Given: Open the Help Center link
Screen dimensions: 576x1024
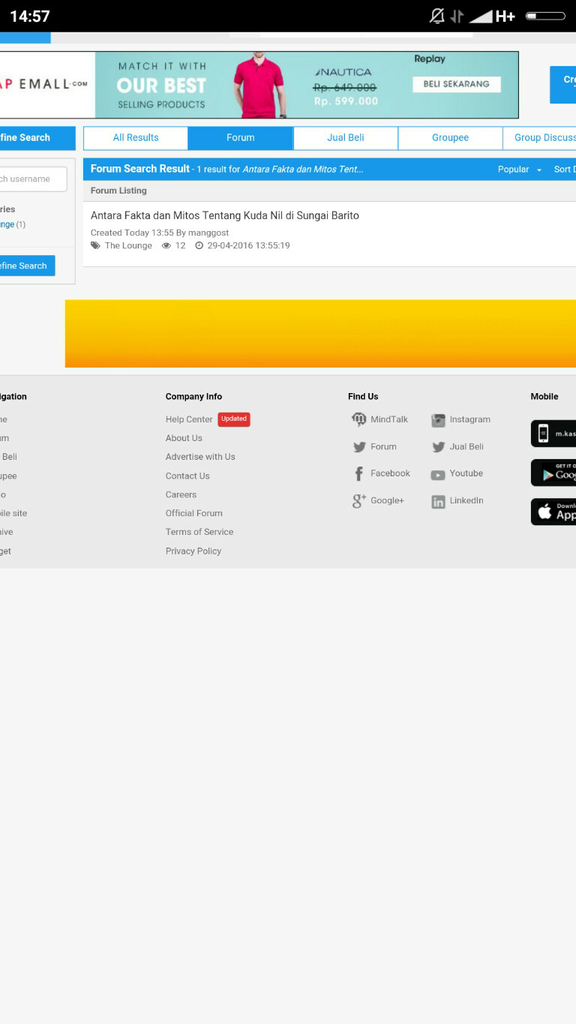Looking at the screenshot, I should click(189, 419).
